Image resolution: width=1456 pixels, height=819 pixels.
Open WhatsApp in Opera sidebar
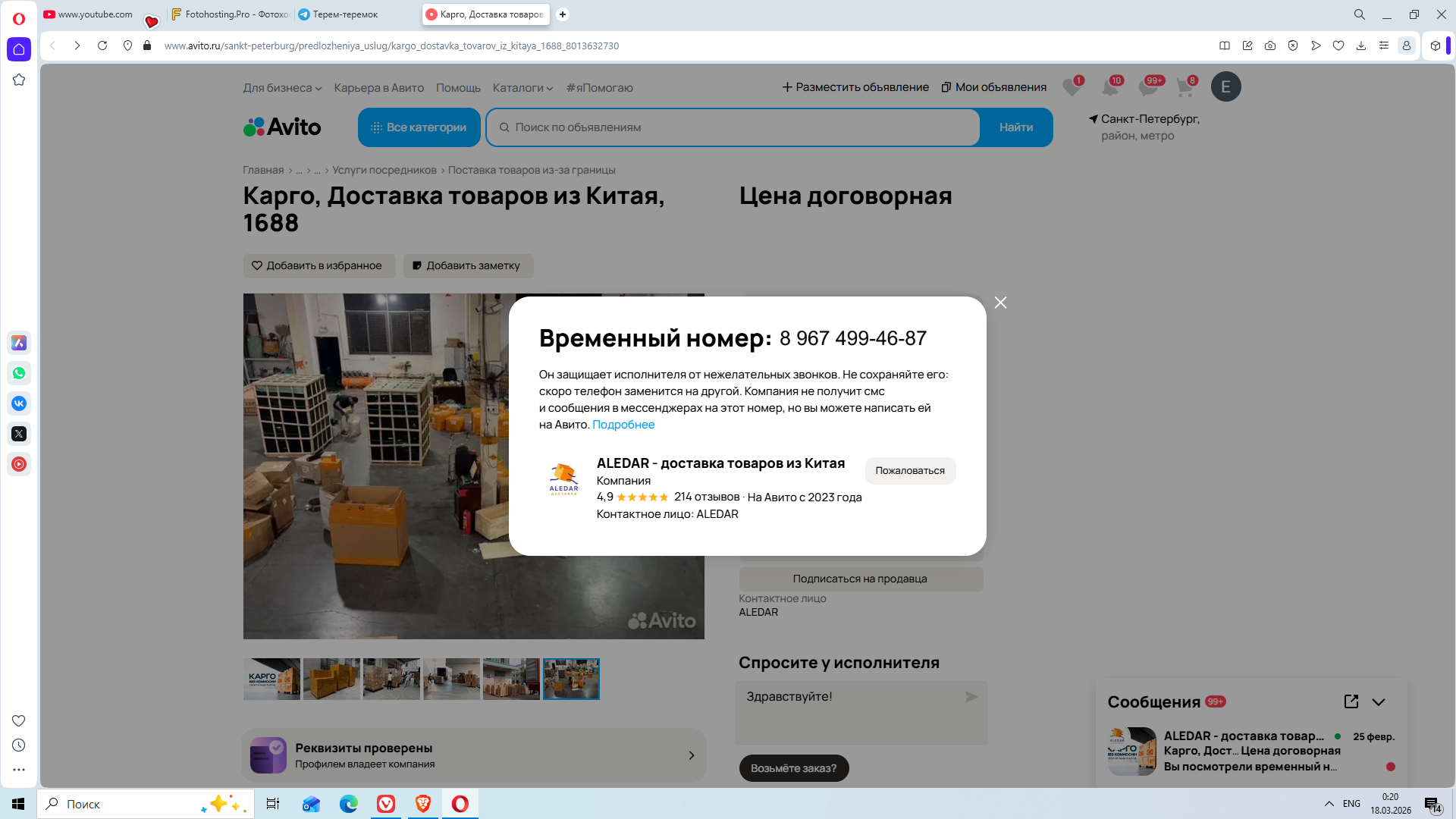pos(19,373)
